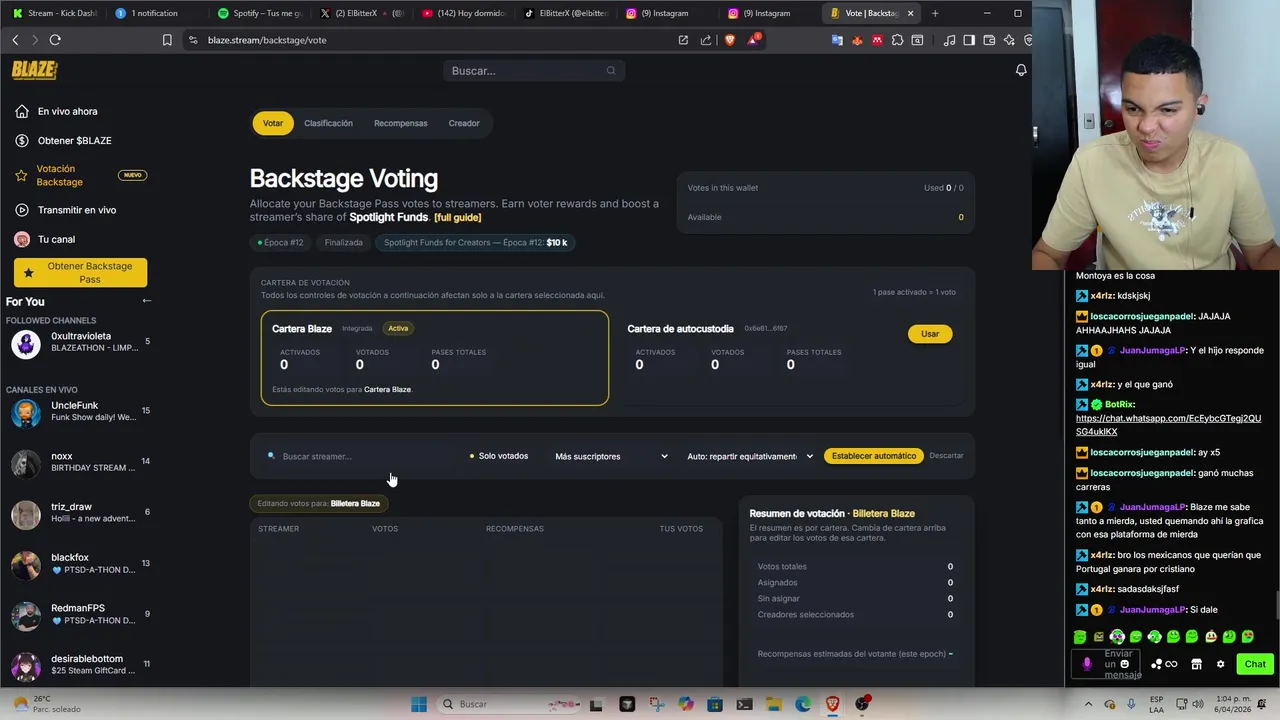Open Brave Leo AI sparkle icon
Screen dimensions: 1280x720
[1009, 40]
